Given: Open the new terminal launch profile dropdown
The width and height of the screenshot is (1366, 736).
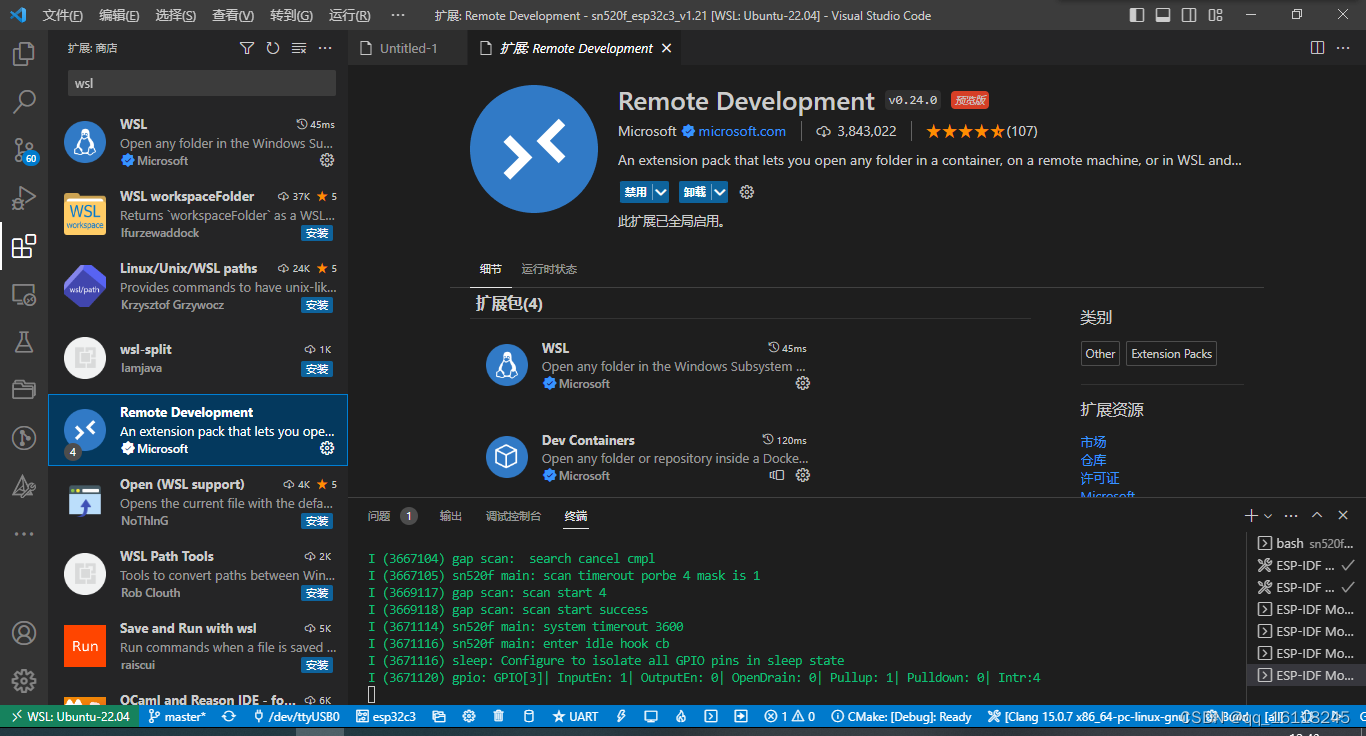Looking at the screenshot, I should tap(1268, 516).
